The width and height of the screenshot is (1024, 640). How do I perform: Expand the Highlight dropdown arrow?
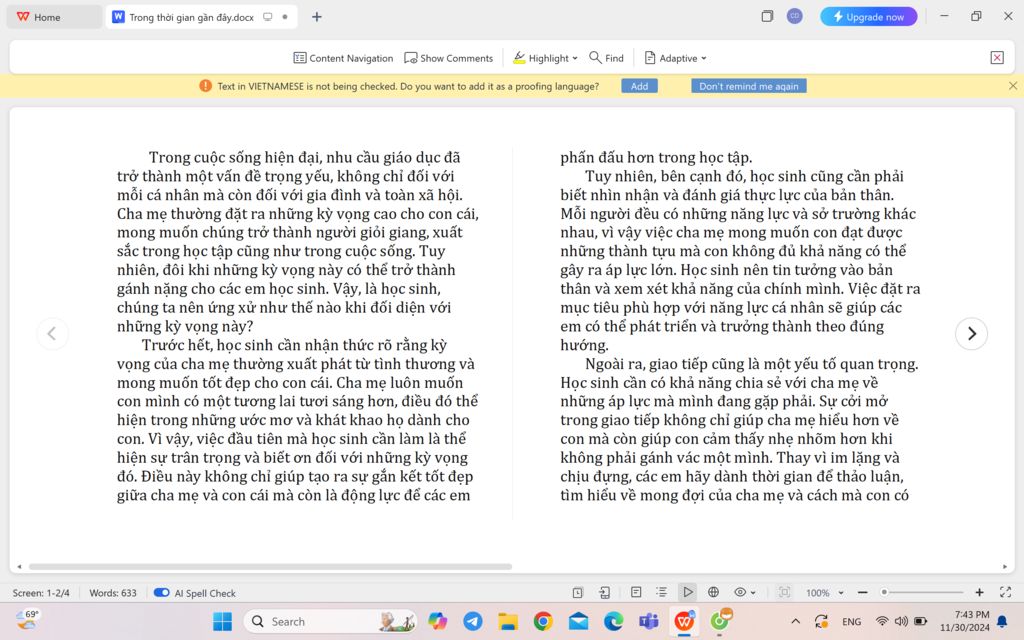[577, 58]
